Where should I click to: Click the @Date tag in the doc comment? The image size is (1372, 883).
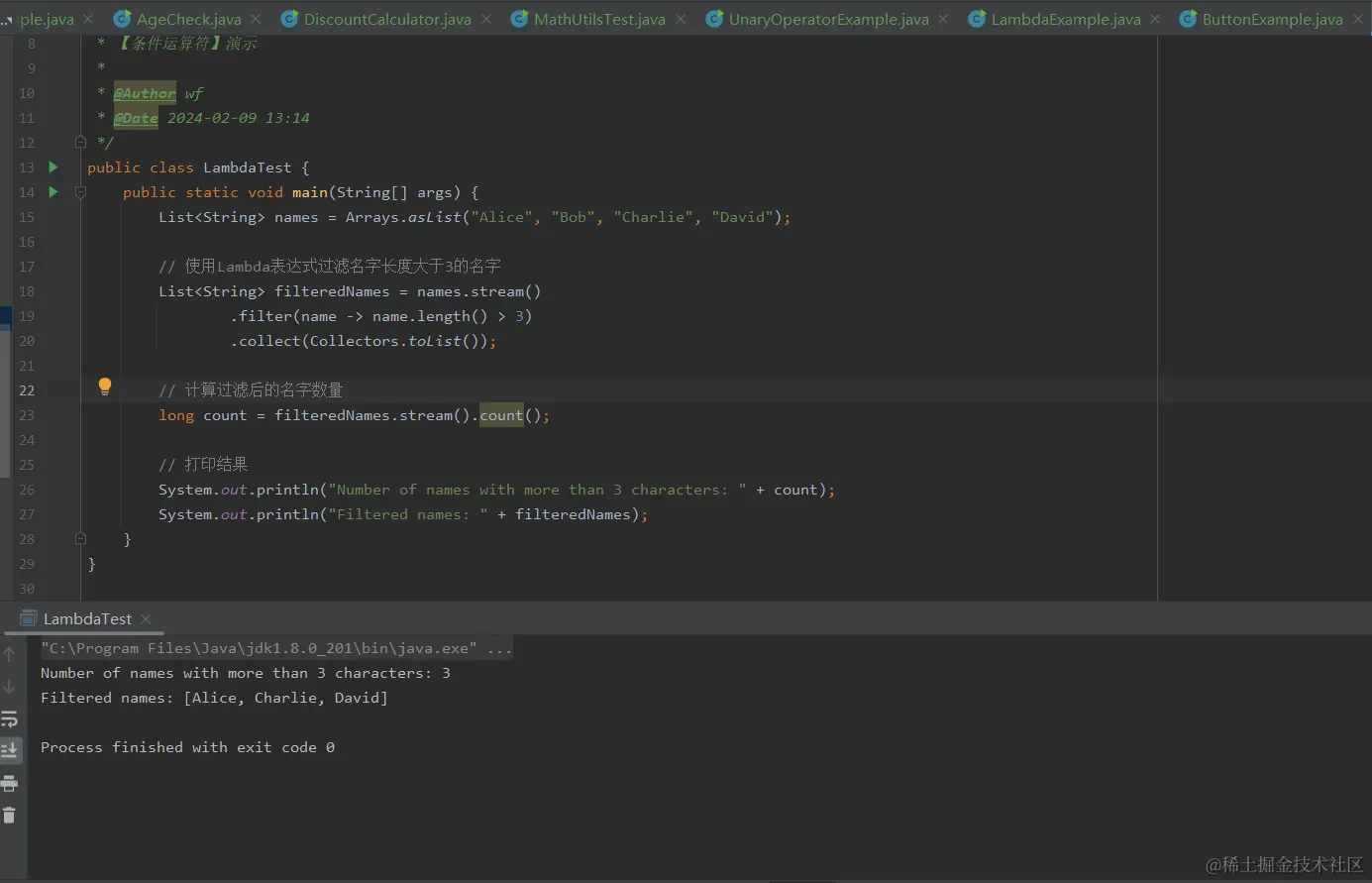tap(136, 118)
